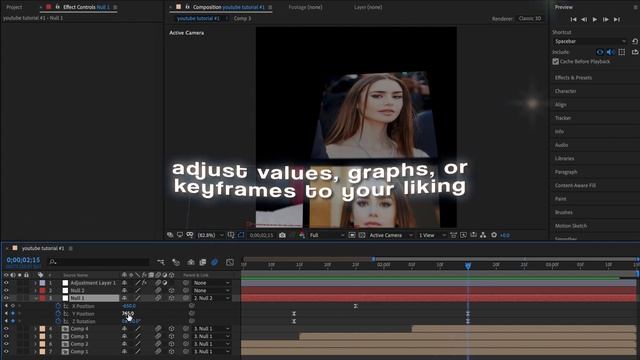Click the timeline layer search field
The height and width of the screenshot is (360, 640).
pyautogui.click(x=99, y=262)
